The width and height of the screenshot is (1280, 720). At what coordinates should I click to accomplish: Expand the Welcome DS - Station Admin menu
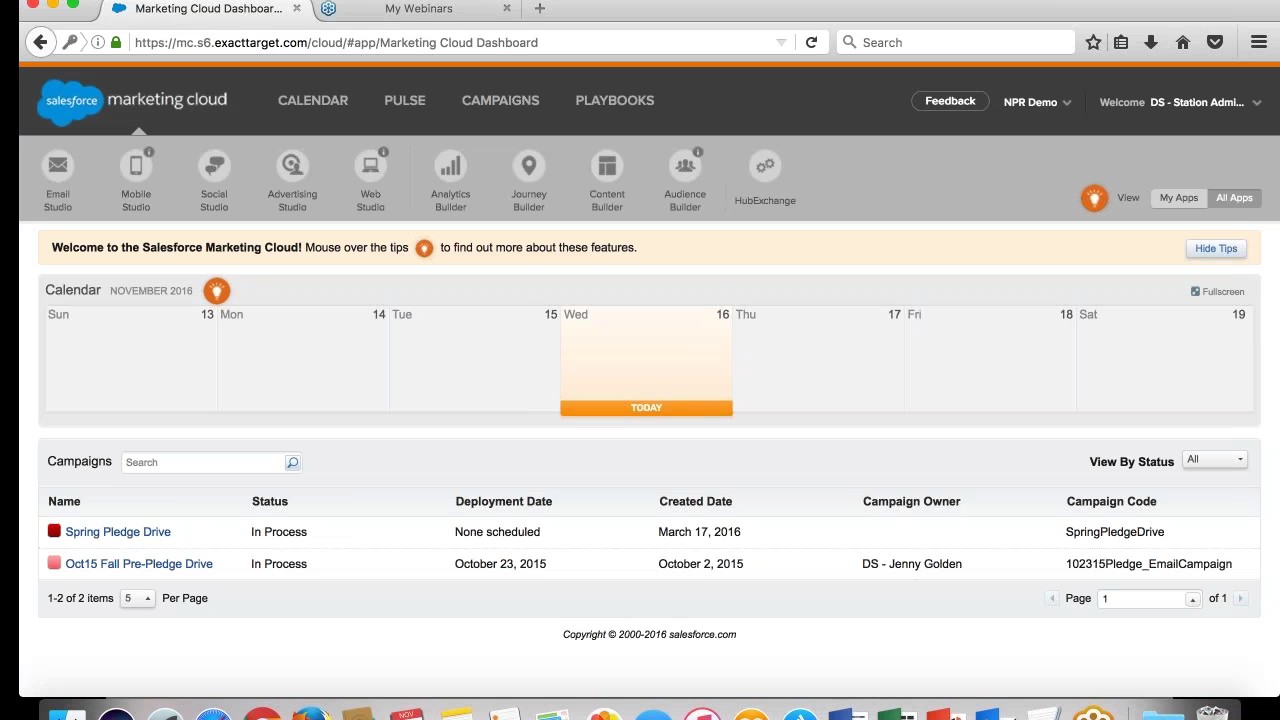tap(1180, 102)
